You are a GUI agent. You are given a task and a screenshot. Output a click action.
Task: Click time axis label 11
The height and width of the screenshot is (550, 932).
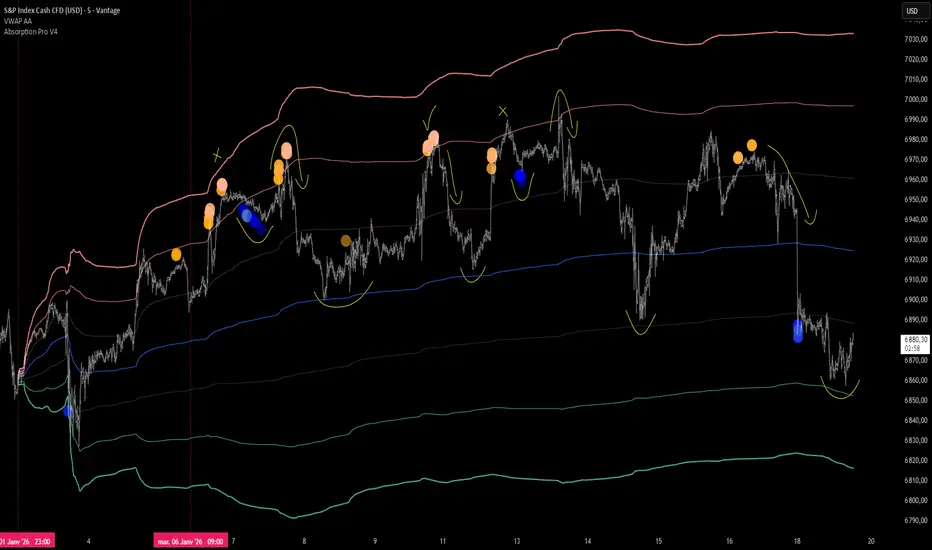coord(443,541)
